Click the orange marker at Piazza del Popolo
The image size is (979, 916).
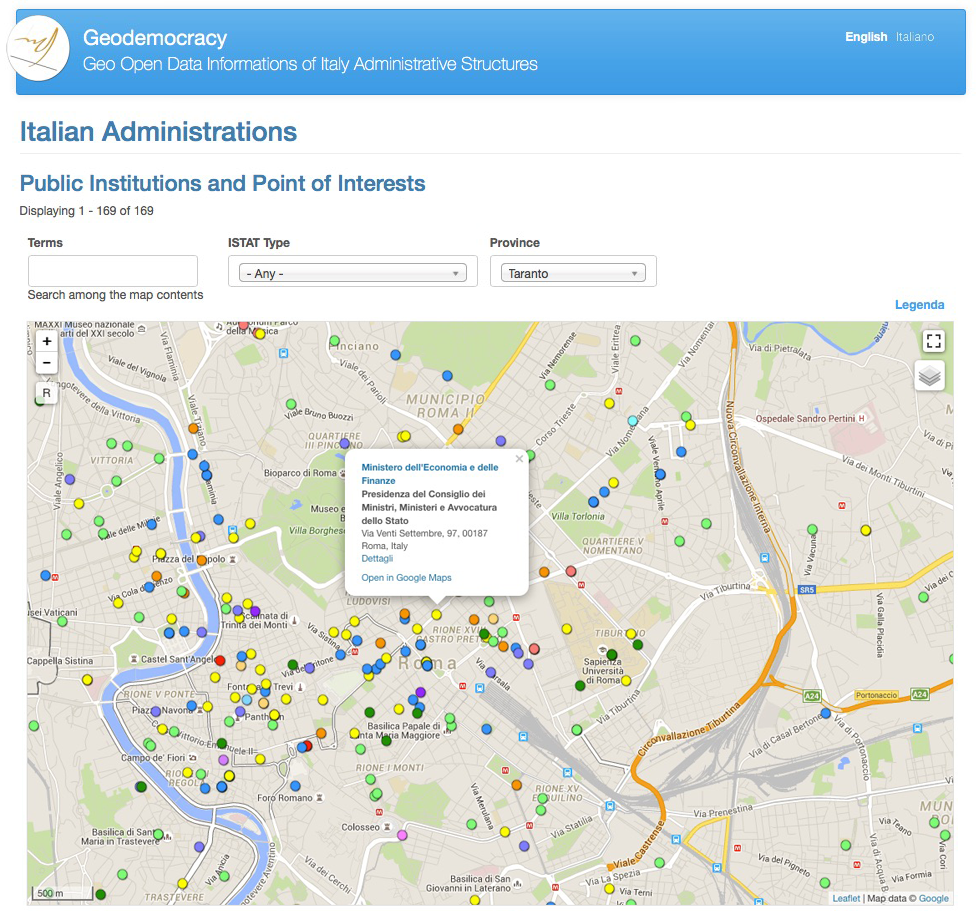coord(202,560)
